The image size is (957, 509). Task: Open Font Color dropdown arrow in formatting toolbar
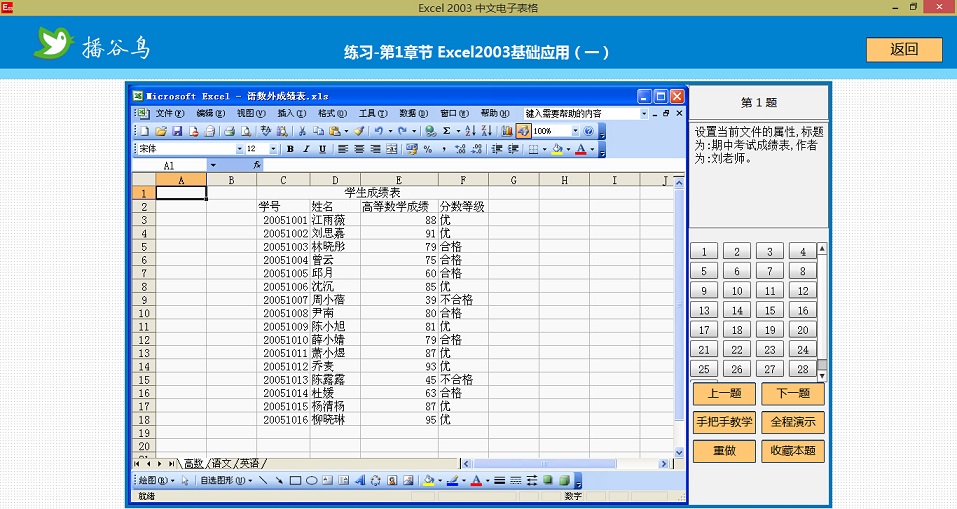(x=592, y=149)
